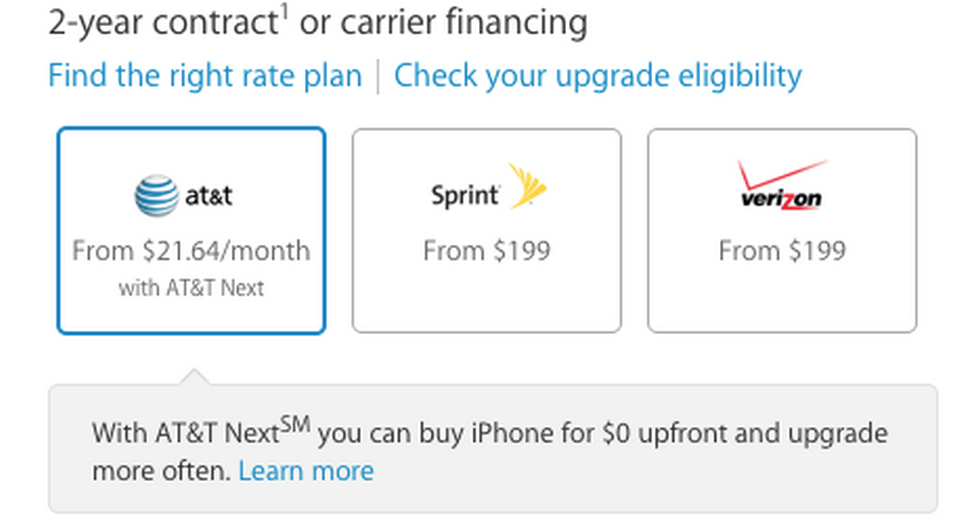Select the AT&T carrier option box
This screenshot has width=975, height=531.
[191, 231]
